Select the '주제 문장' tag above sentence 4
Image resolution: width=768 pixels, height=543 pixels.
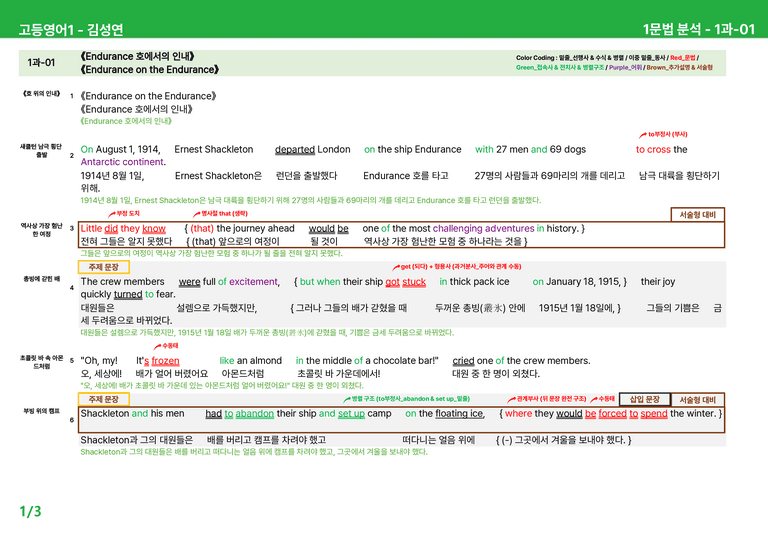coord(104,267)
